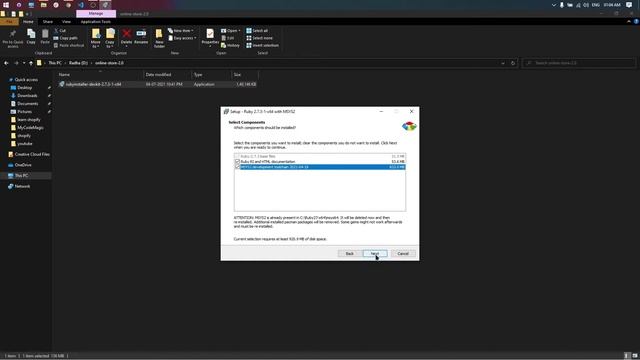Open the notification center tray icon
Screen dimensions: 640x360
click(x=629, y=5)
